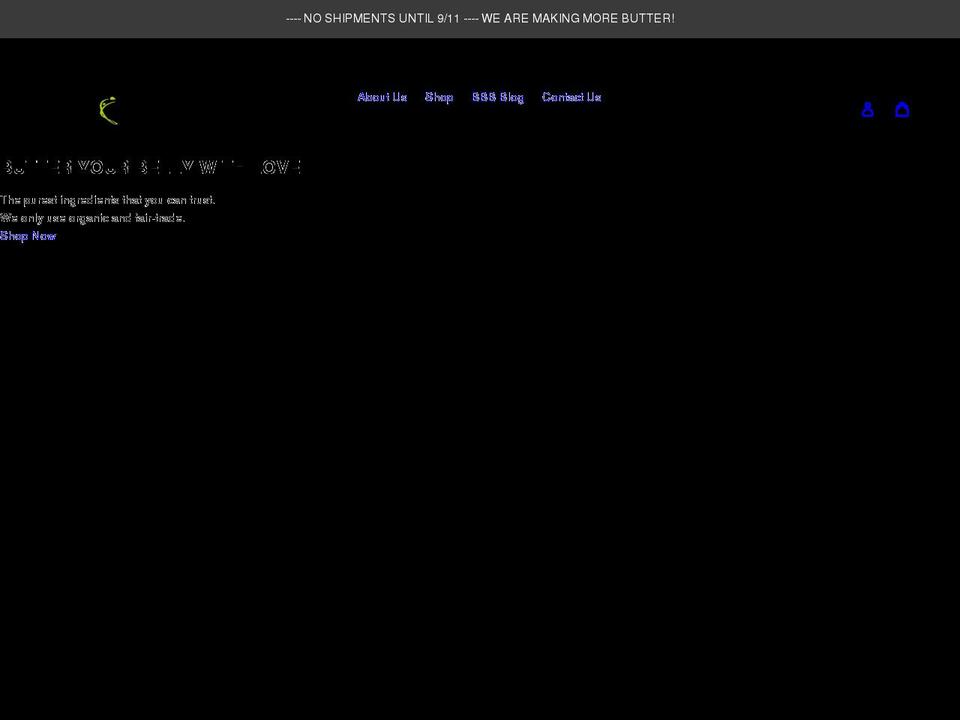Click the "WE ARE MAKING MORE BUTTER!" text
Viewport: 960px width, 720px height.
coord(578,19)
